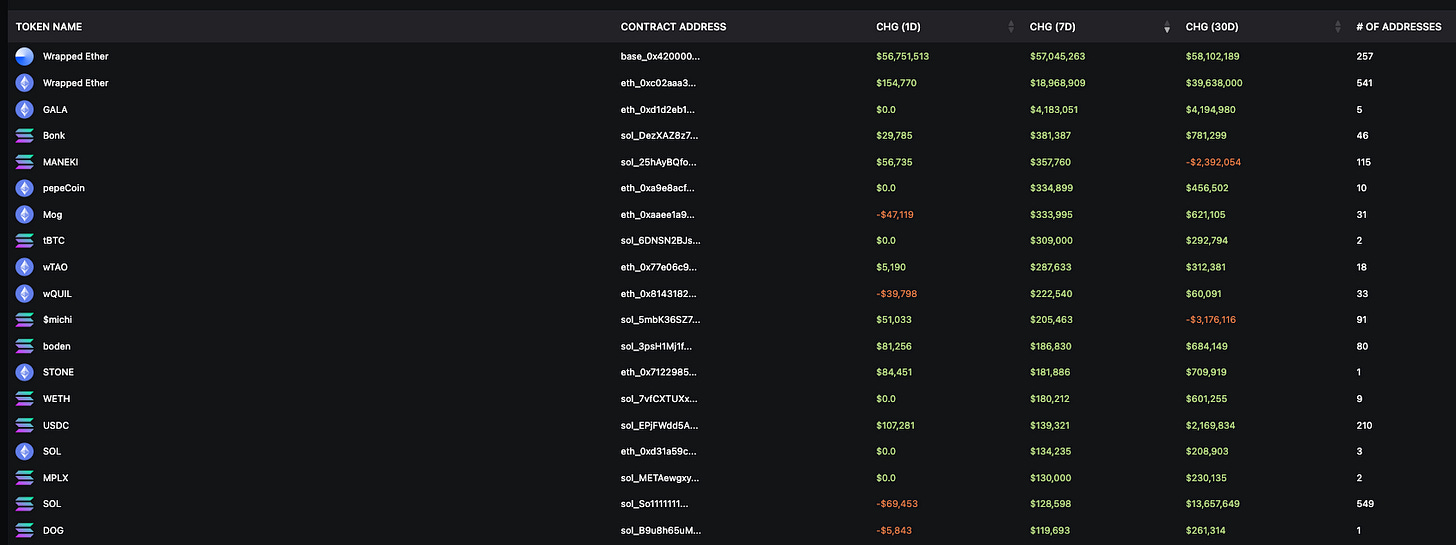
Task: Select the STONE token name
Action: (x=58, y=372)
